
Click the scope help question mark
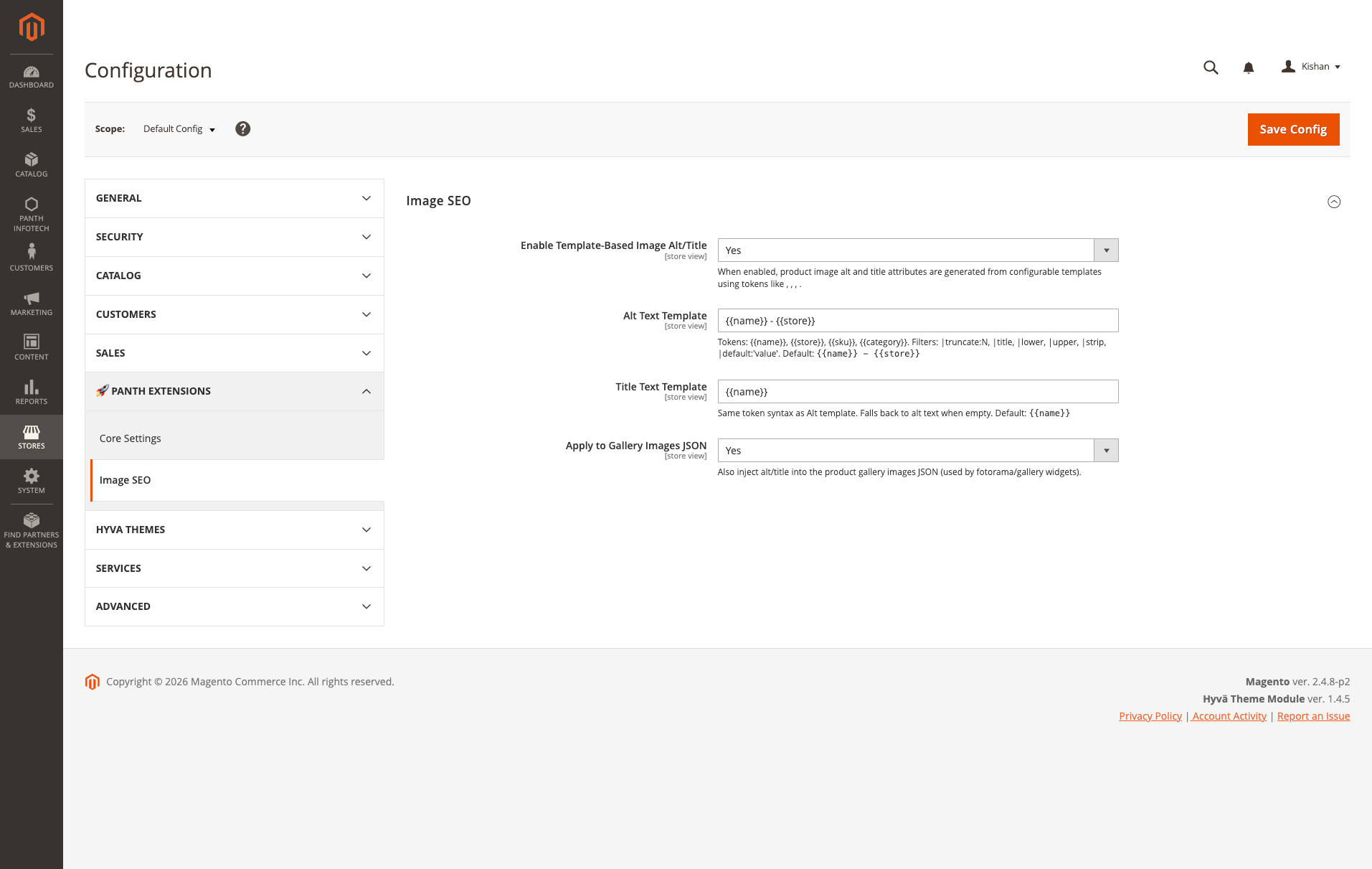coord(242,128)
